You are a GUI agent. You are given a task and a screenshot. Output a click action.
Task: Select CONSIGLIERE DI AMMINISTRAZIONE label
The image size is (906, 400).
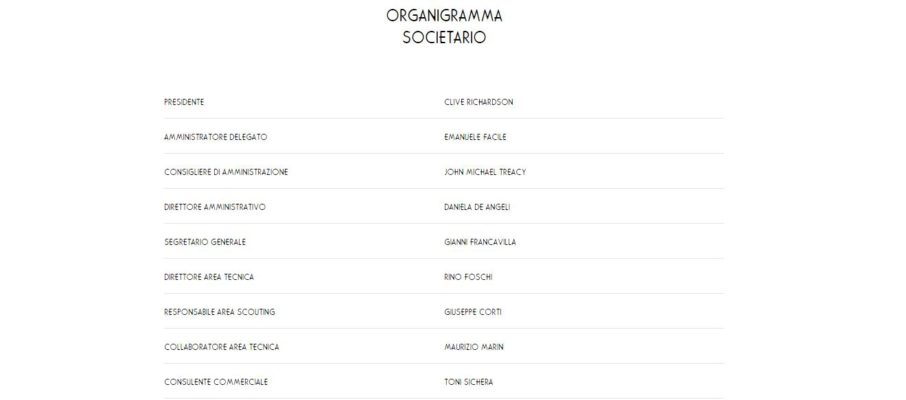coord(226,172)
